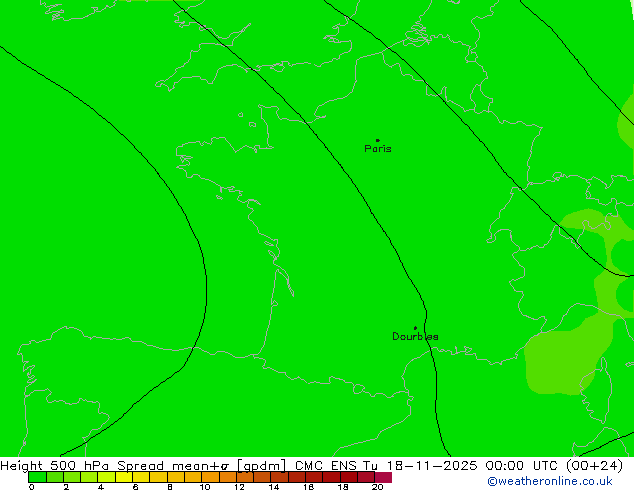The width and height of the screenshot is (634, 490).
Task: Select the bright yellow legend swatch before 6
Action: click(x=124, y=477)
